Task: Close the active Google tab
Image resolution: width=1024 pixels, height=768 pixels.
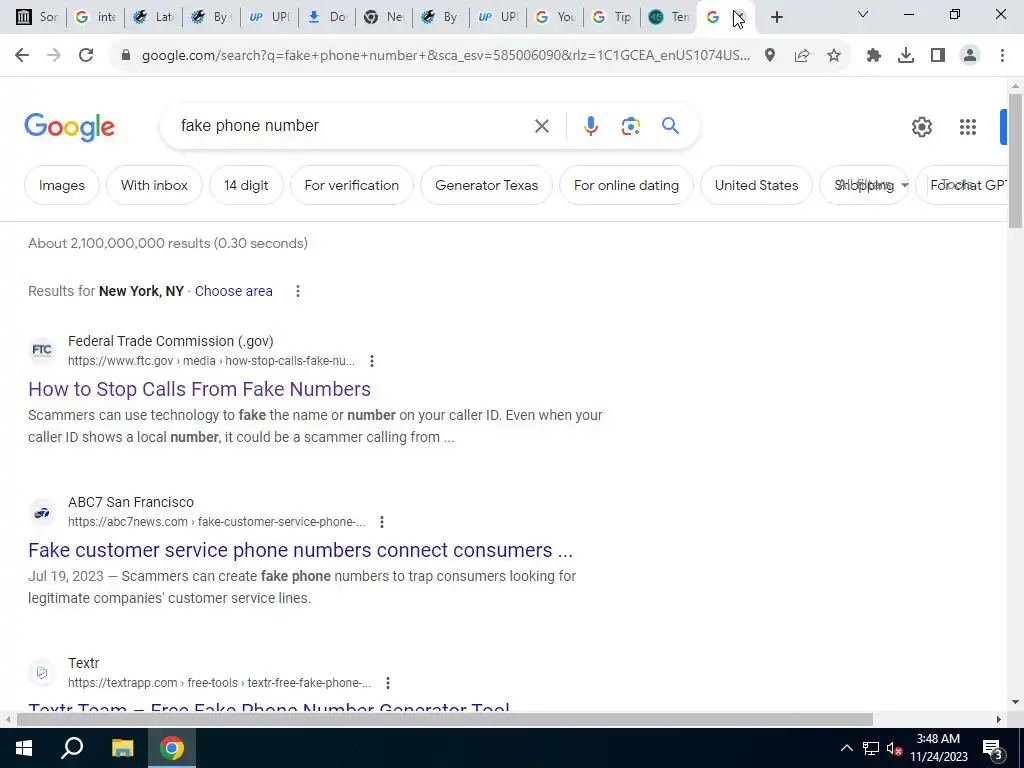Action: [739, 17]
